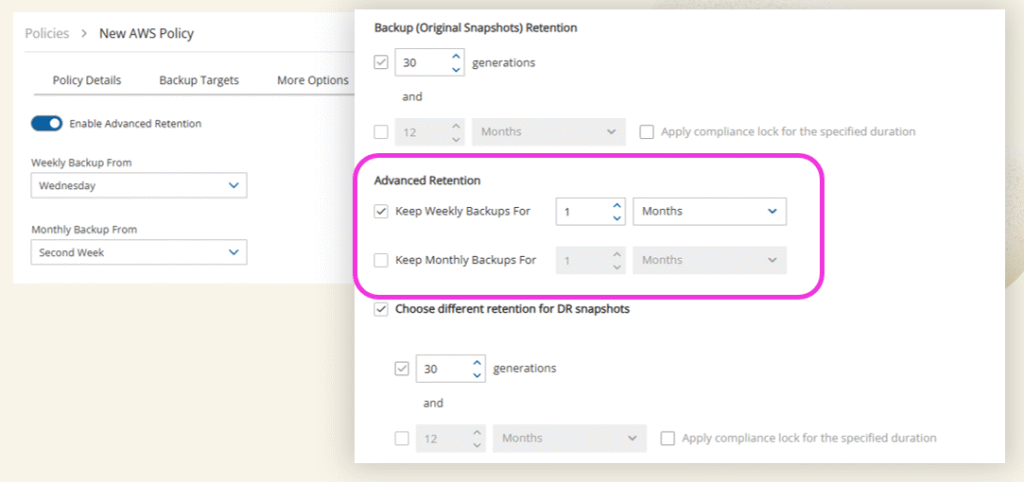The height and width of the screenshot is (482, 1024).
Task: Increase DR snapshots generations with up arrow
Action: [x=477, y=362]
